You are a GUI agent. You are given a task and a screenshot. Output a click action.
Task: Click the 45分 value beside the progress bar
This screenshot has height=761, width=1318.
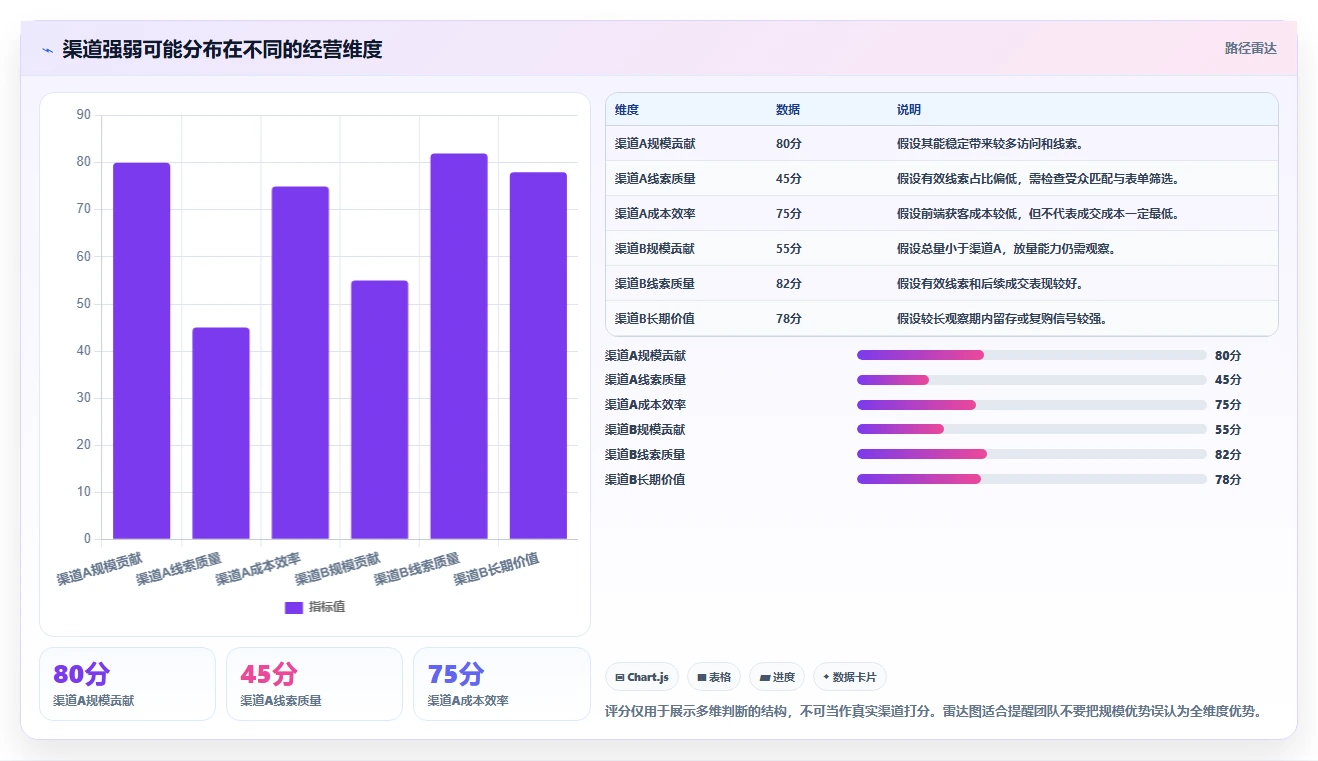(x=1228, y=380)
